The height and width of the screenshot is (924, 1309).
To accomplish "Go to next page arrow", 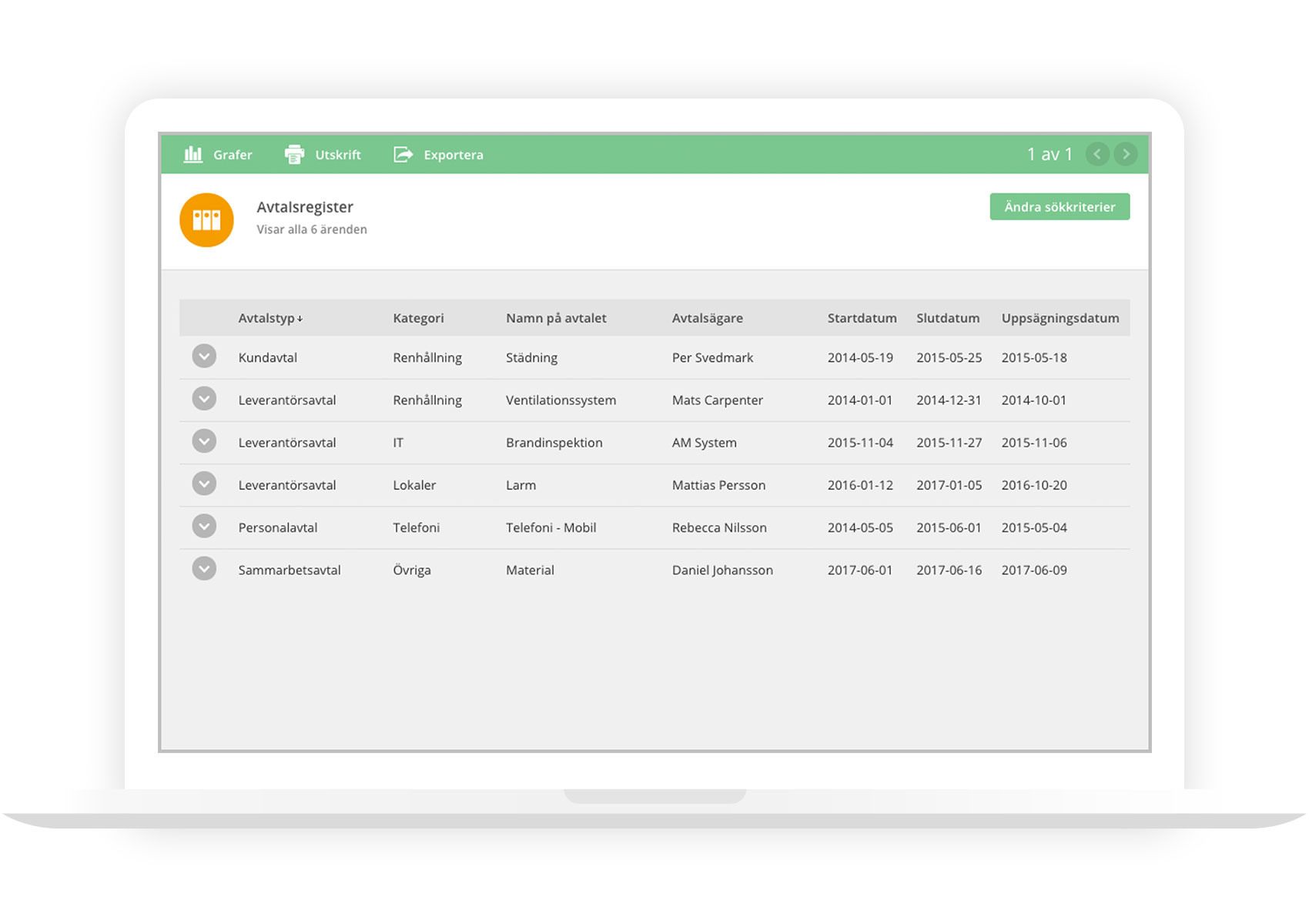I will point(1126,154).
